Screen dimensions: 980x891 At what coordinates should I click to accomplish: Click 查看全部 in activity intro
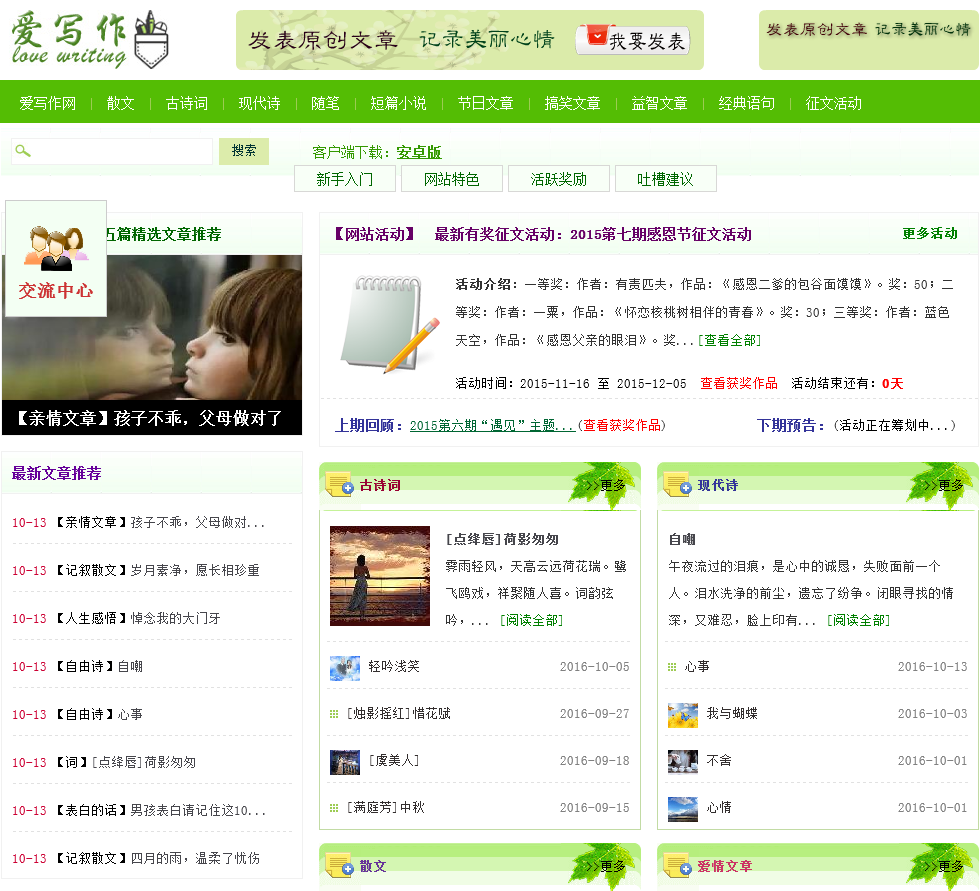(x=729, y=341)
